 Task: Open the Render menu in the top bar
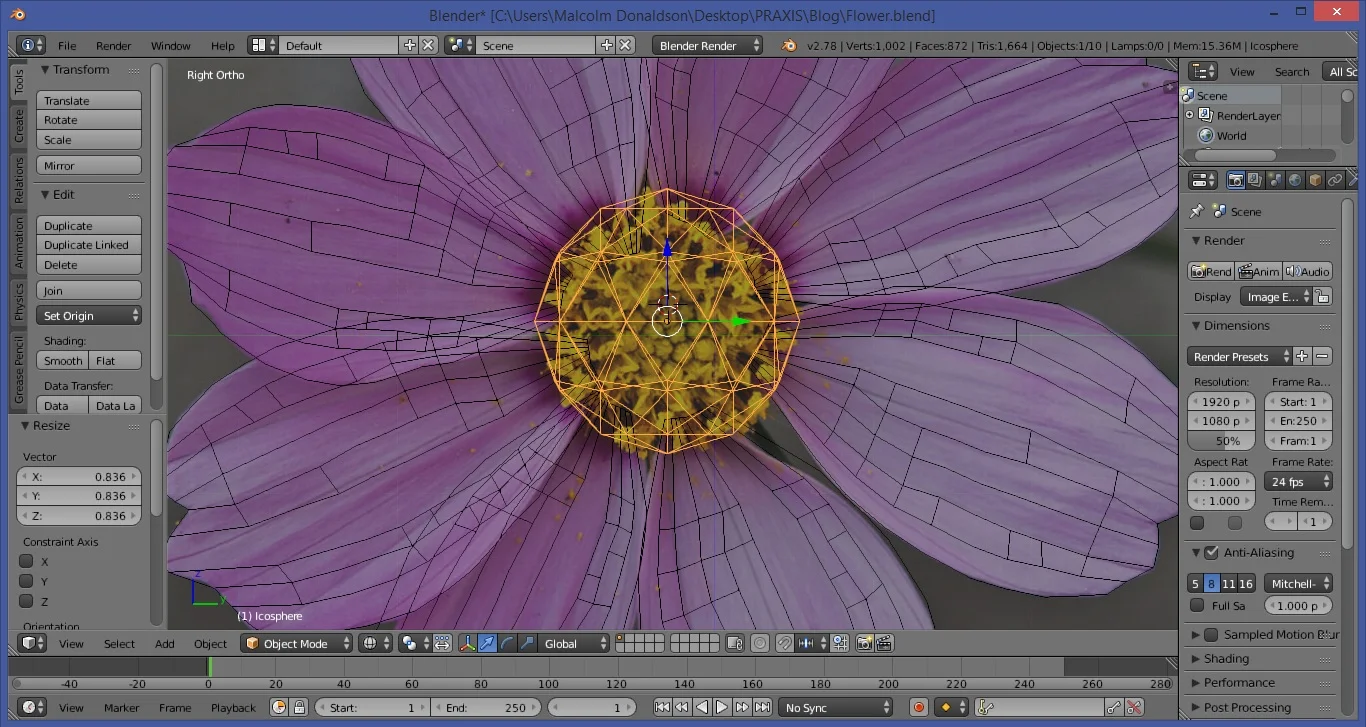point(113,45)
